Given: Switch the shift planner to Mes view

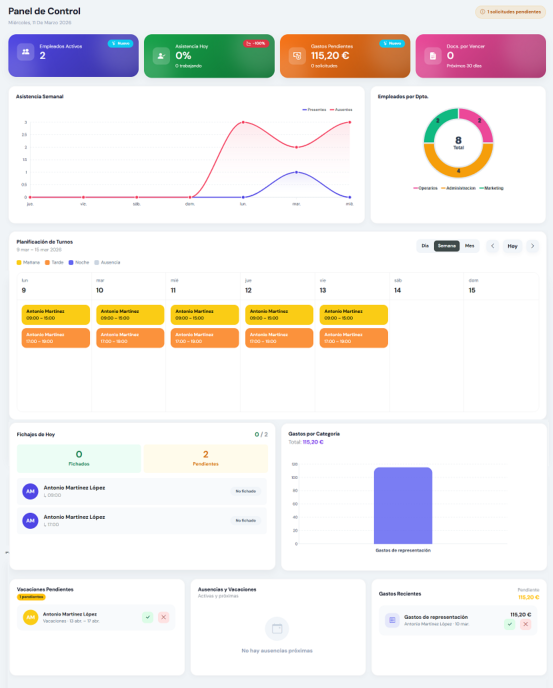Looking at the screenshot, I should click(x=470, y=246).
